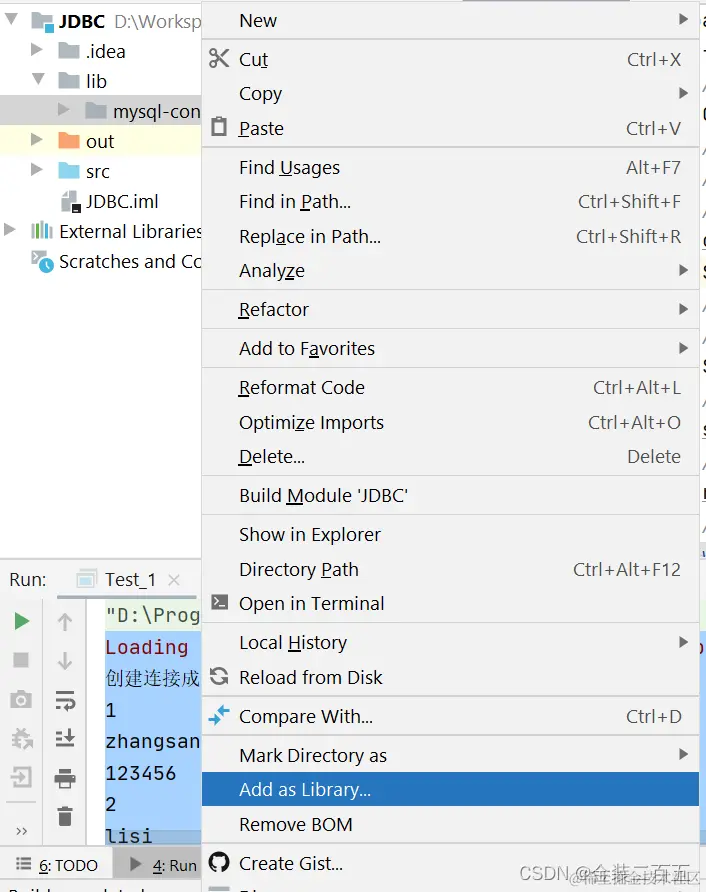This screenshot has width=706, height=892.
Task: Open the 6: TODO tool window tab
Action: pos(57,865)
